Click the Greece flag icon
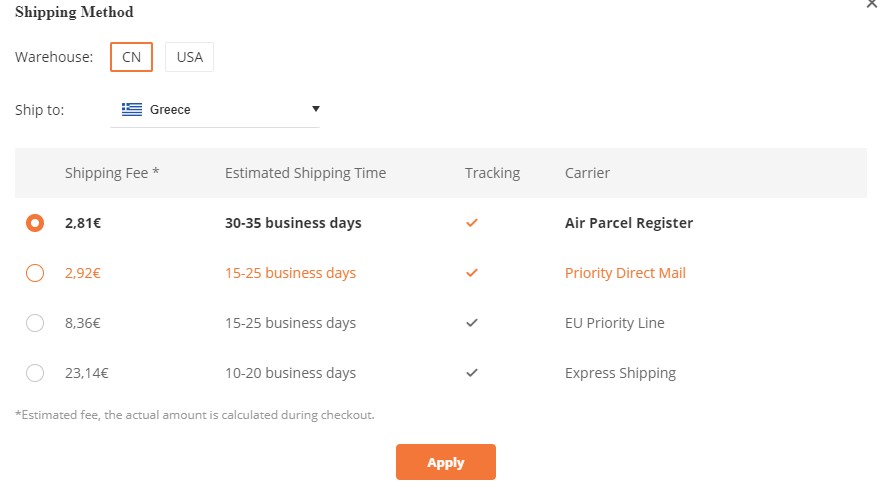This screenshot has width=882, height=492. click(132, 110)
